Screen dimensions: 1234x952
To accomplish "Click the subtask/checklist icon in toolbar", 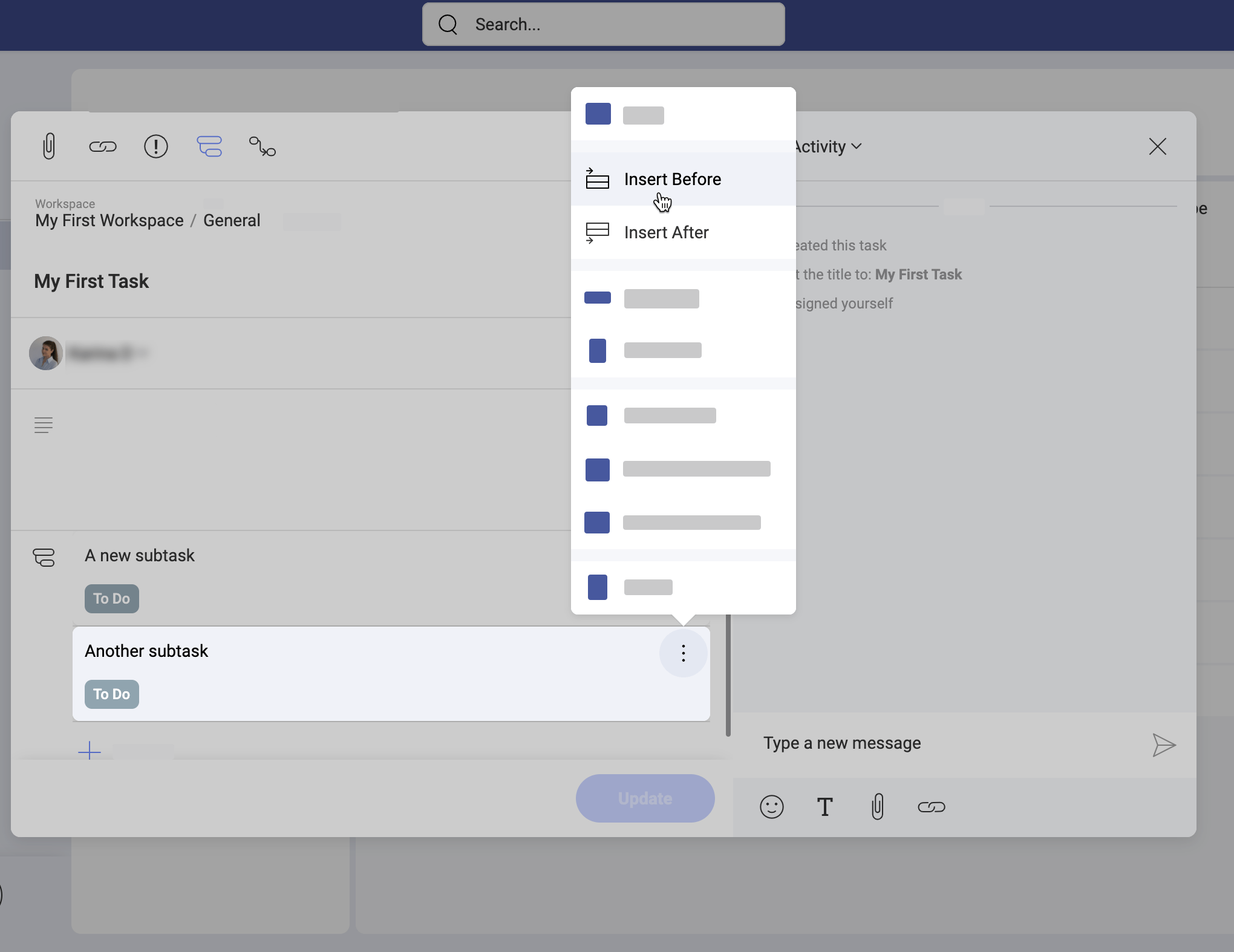I will 209,147.
